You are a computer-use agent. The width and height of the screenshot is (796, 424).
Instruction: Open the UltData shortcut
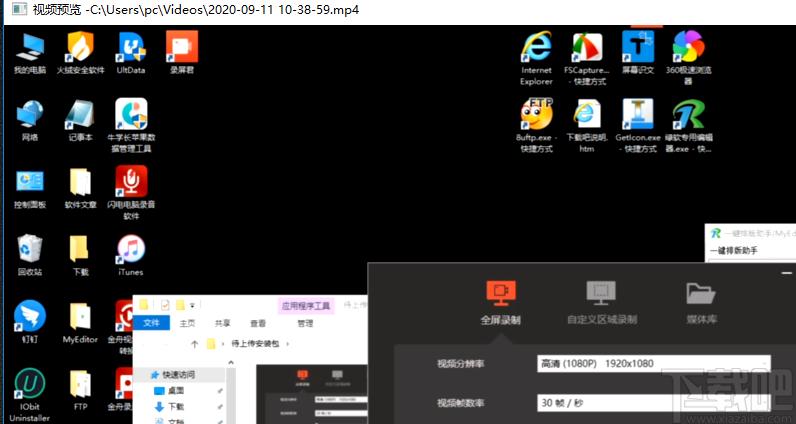131,53
